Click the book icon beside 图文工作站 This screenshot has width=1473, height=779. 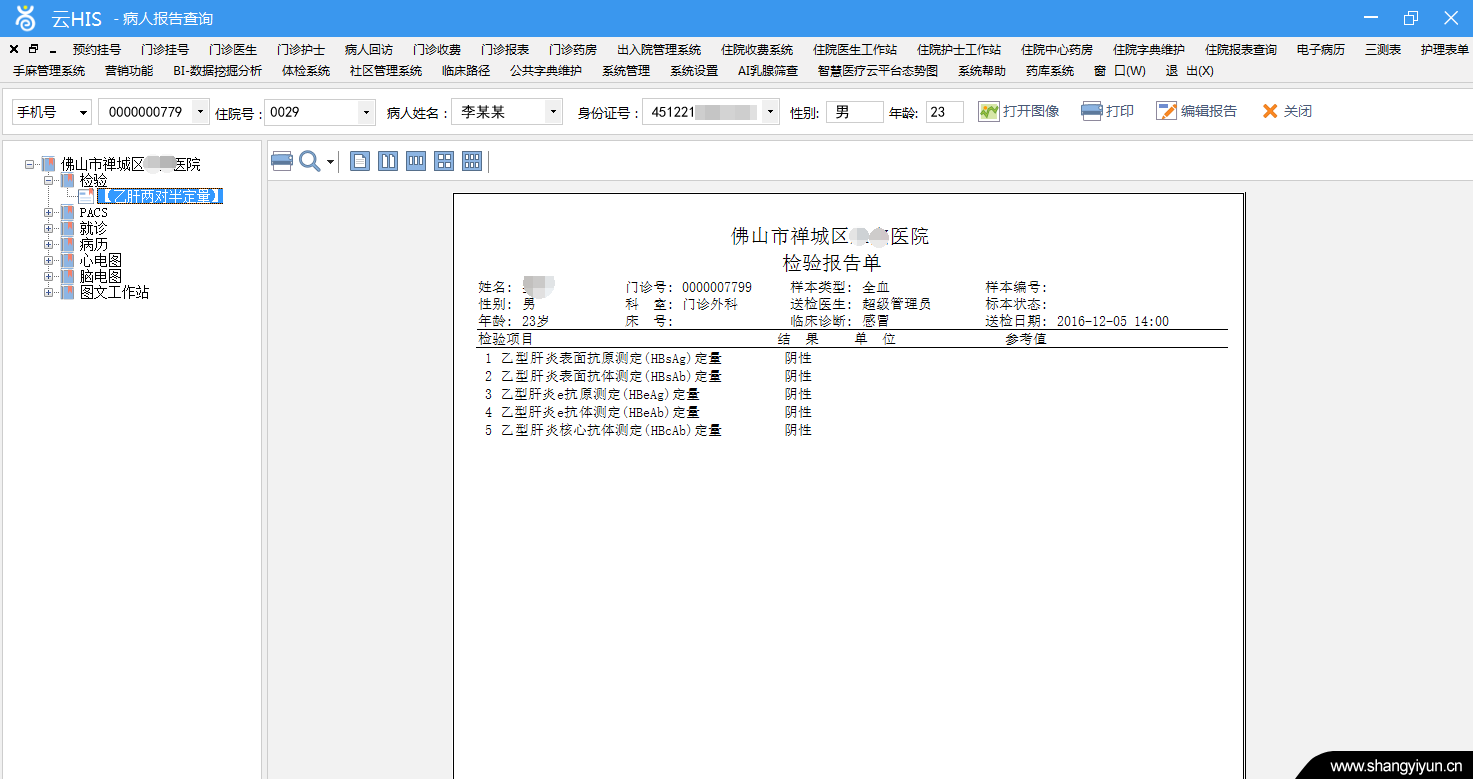click(68, 292)
